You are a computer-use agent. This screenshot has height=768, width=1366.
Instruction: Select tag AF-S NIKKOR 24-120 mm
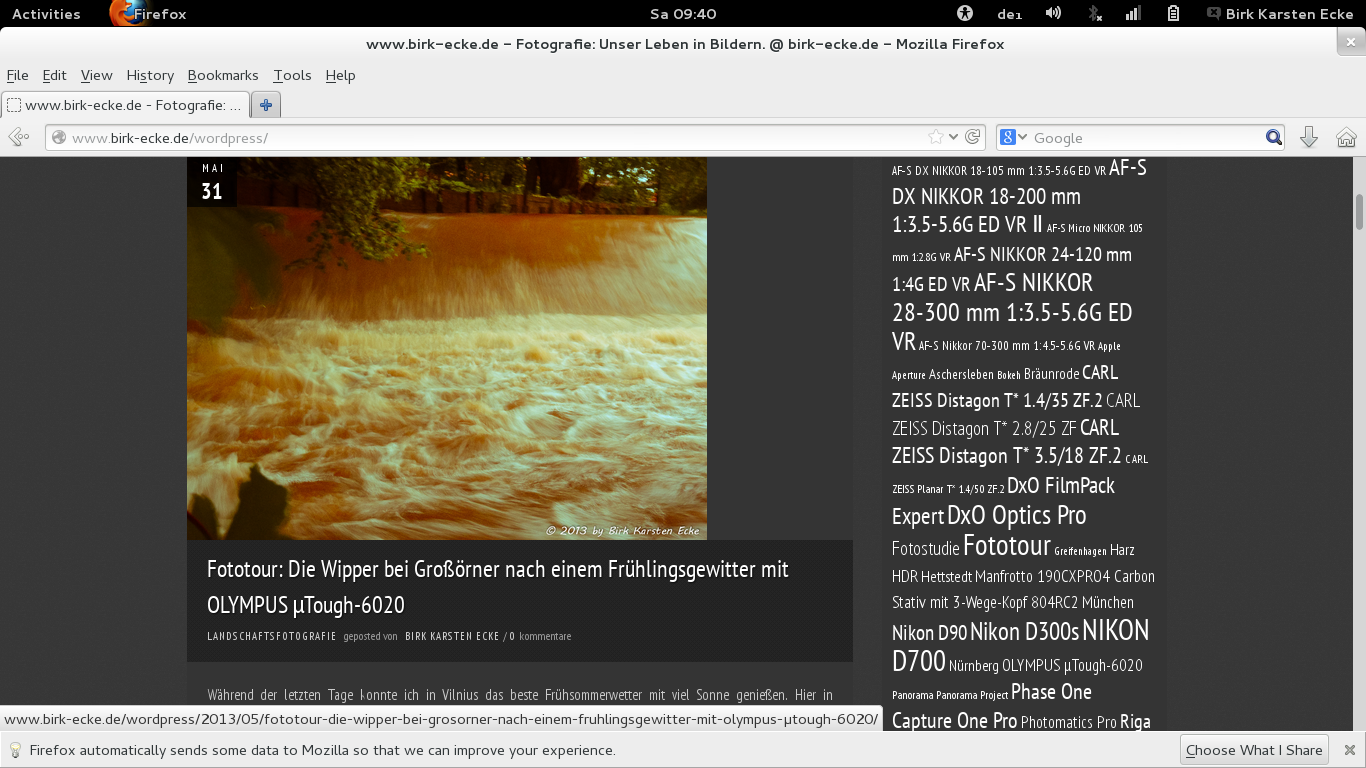point(1012,269)
